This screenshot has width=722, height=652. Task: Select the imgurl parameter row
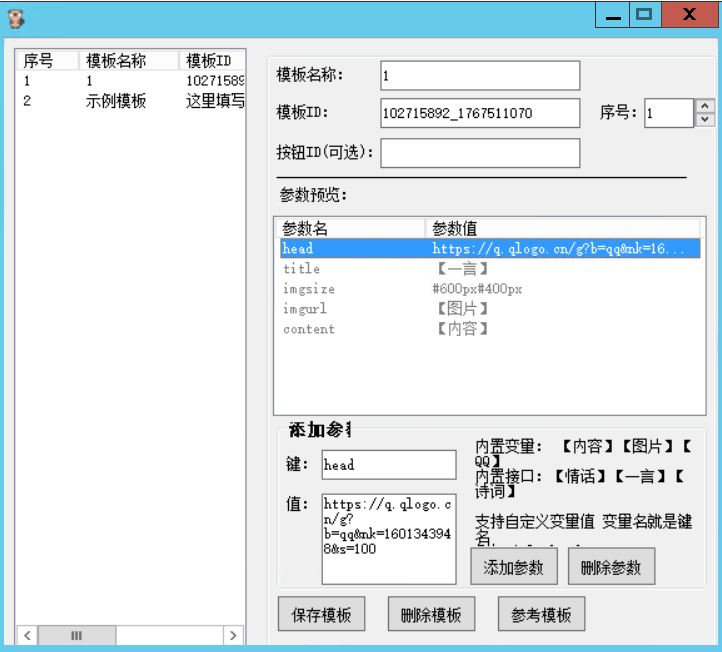click(x=305, y=309)
